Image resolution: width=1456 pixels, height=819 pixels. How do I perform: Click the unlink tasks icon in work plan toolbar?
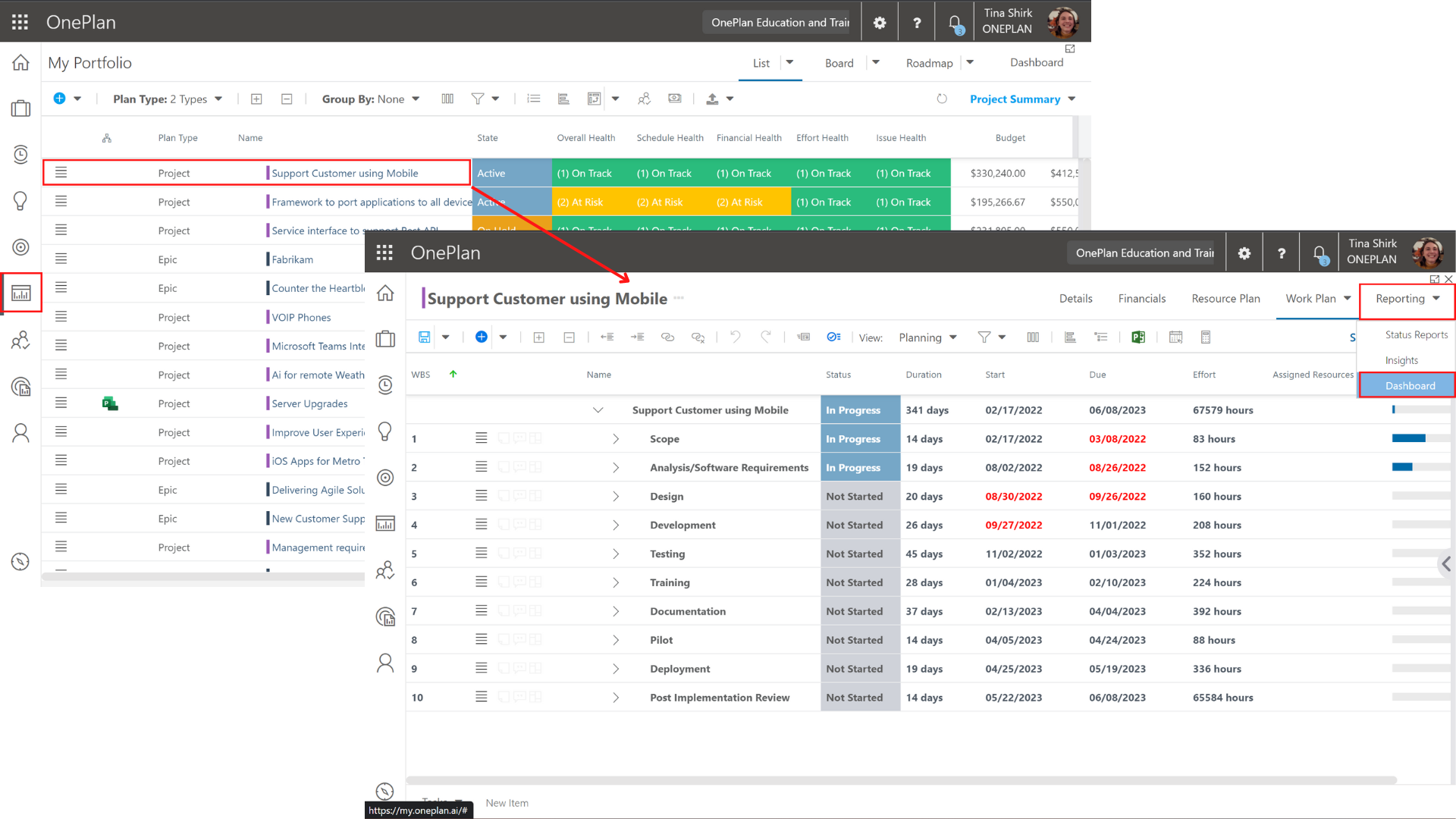[698, 337]
